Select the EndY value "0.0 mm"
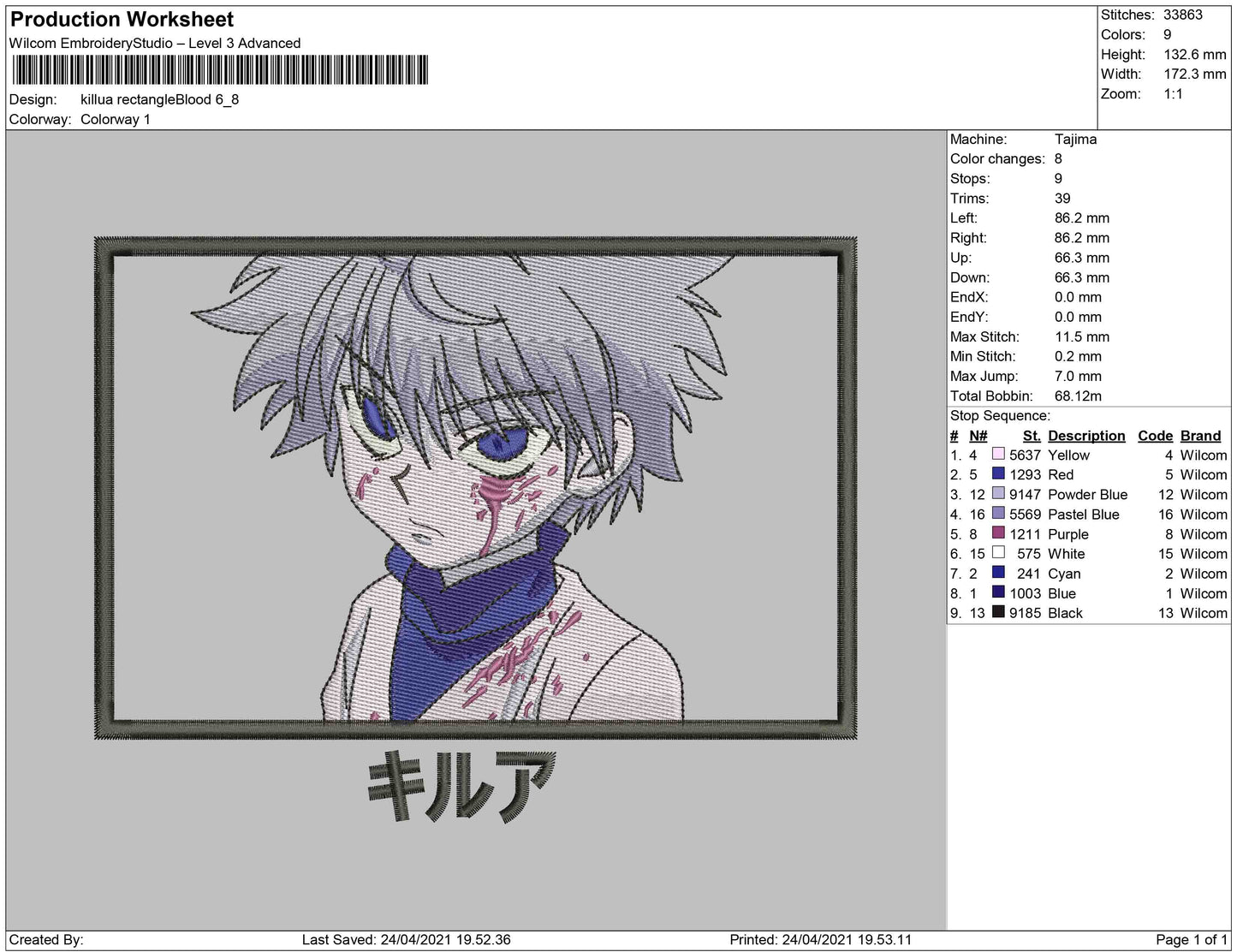Image resolution: width=1237 pixels, height=952 pixels. click(x=1079, y=316)
